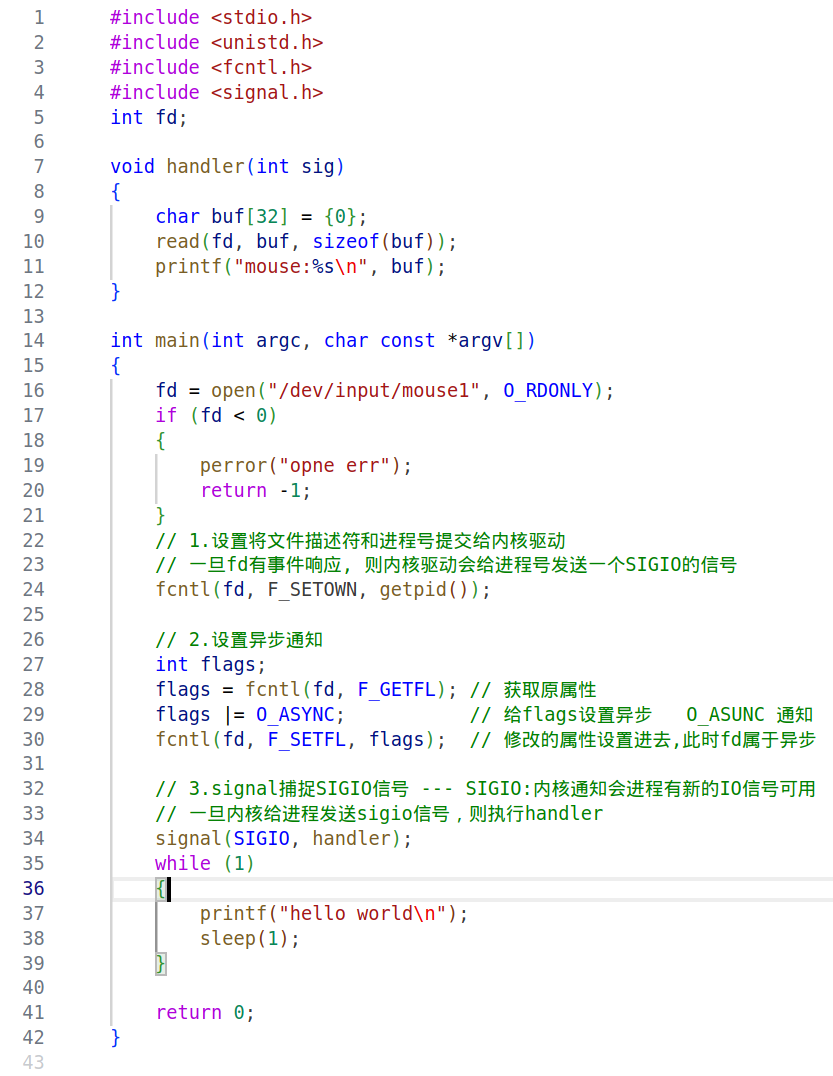The width and height of the screenshot is (833, 1076).
Task: Click the 'while (1)' loop header
Action: (204, 863)
